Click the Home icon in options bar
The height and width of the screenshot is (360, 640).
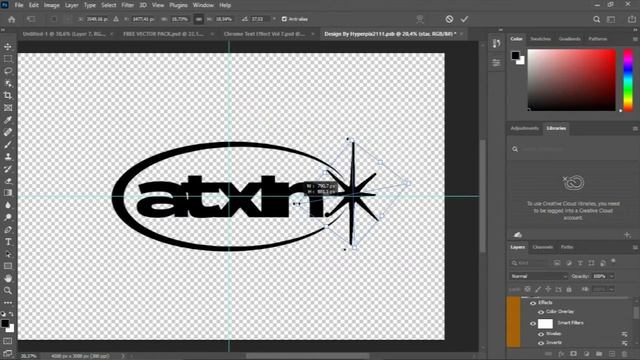(x=11, y=19)
